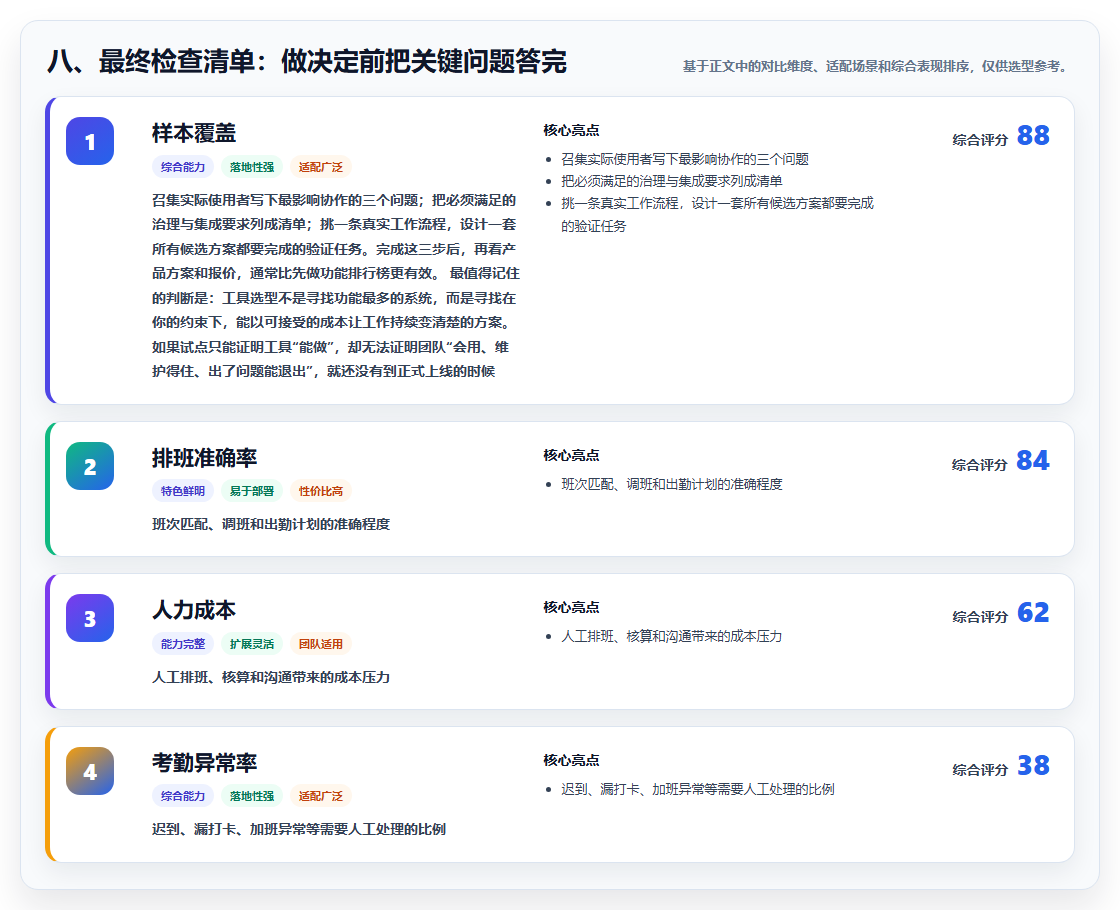Click the score value 84
The height and width of the screenshot is (910, 1120).
click(x=1033, y=460)
